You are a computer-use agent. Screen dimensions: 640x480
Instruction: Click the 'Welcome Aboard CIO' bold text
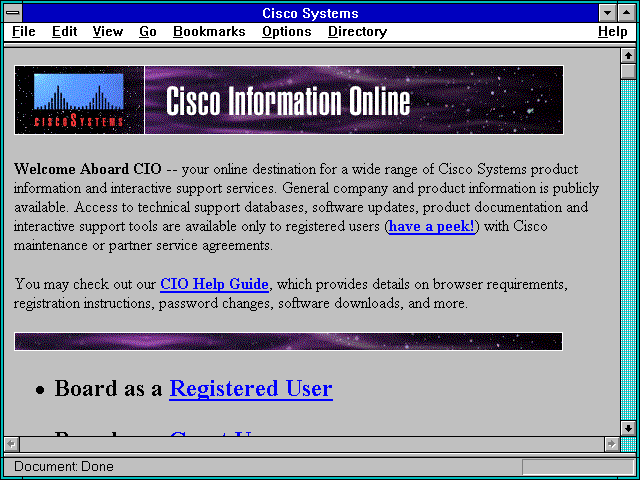pyautogui.click(x=88, y=169)
